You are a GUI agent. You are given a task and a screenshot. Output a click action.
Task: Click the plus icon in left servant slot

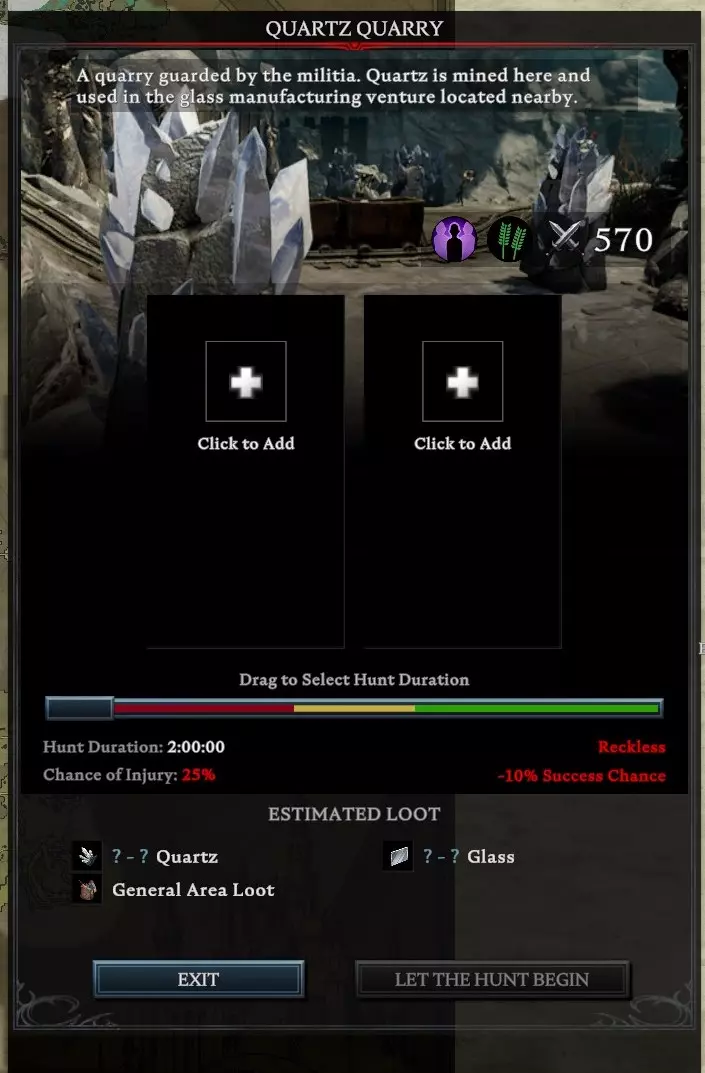(x=246, y=381)
